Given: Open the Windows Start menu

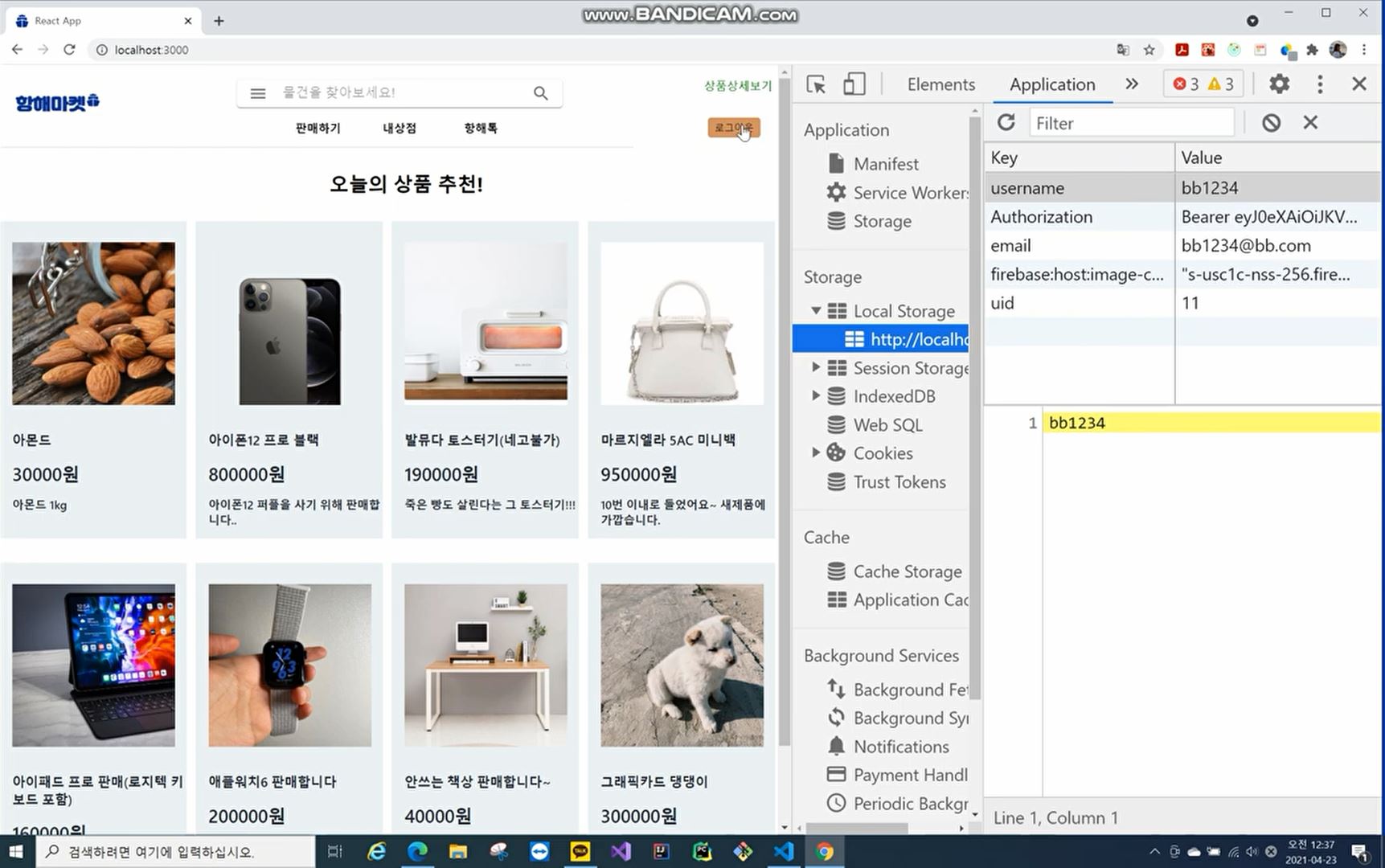Looking at the screenshot, I should point(16,852).
